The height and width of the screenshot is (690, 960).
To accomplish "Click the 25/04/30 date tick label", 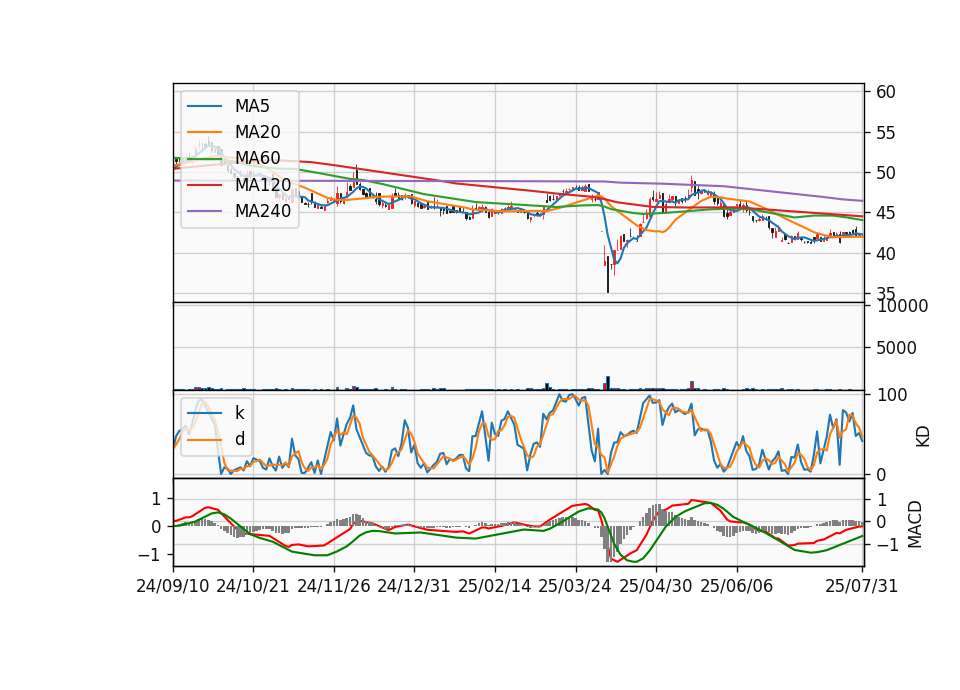I will pos(656,586).
